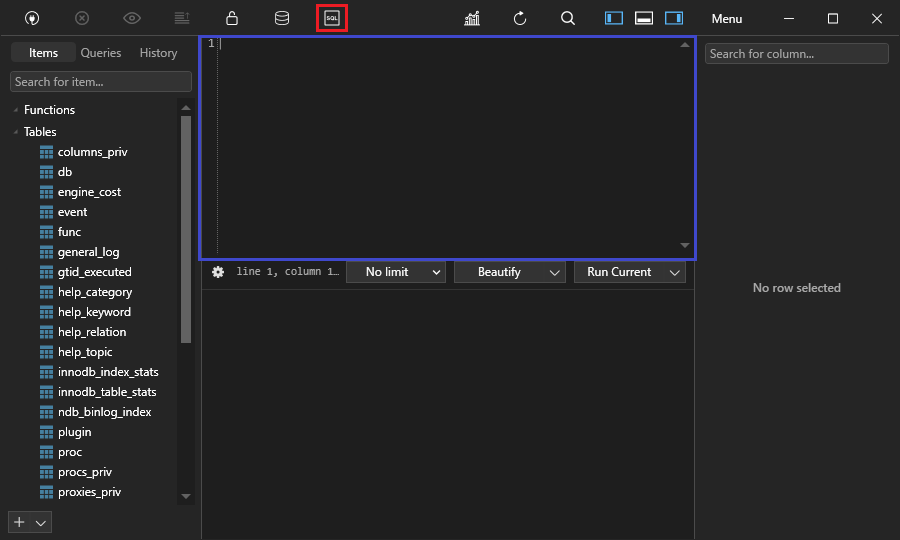Click the Run Current button
The width and height of the screenshot is (900, 540).
pyautogui.click(x=619, y=272)
